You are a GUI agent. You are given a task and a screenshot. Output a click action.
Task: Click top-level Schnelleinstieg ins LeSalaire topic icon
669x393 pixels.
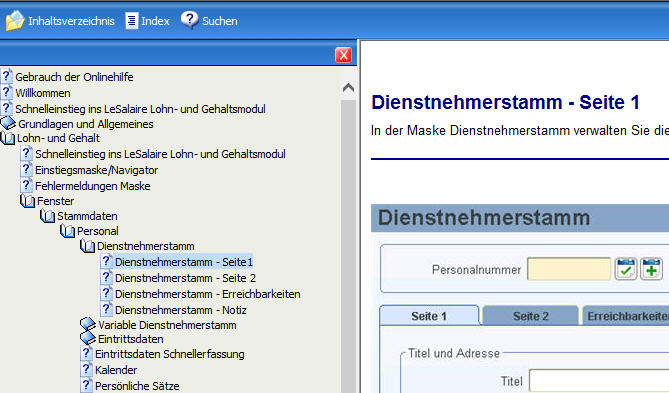(x=6, y=108)
